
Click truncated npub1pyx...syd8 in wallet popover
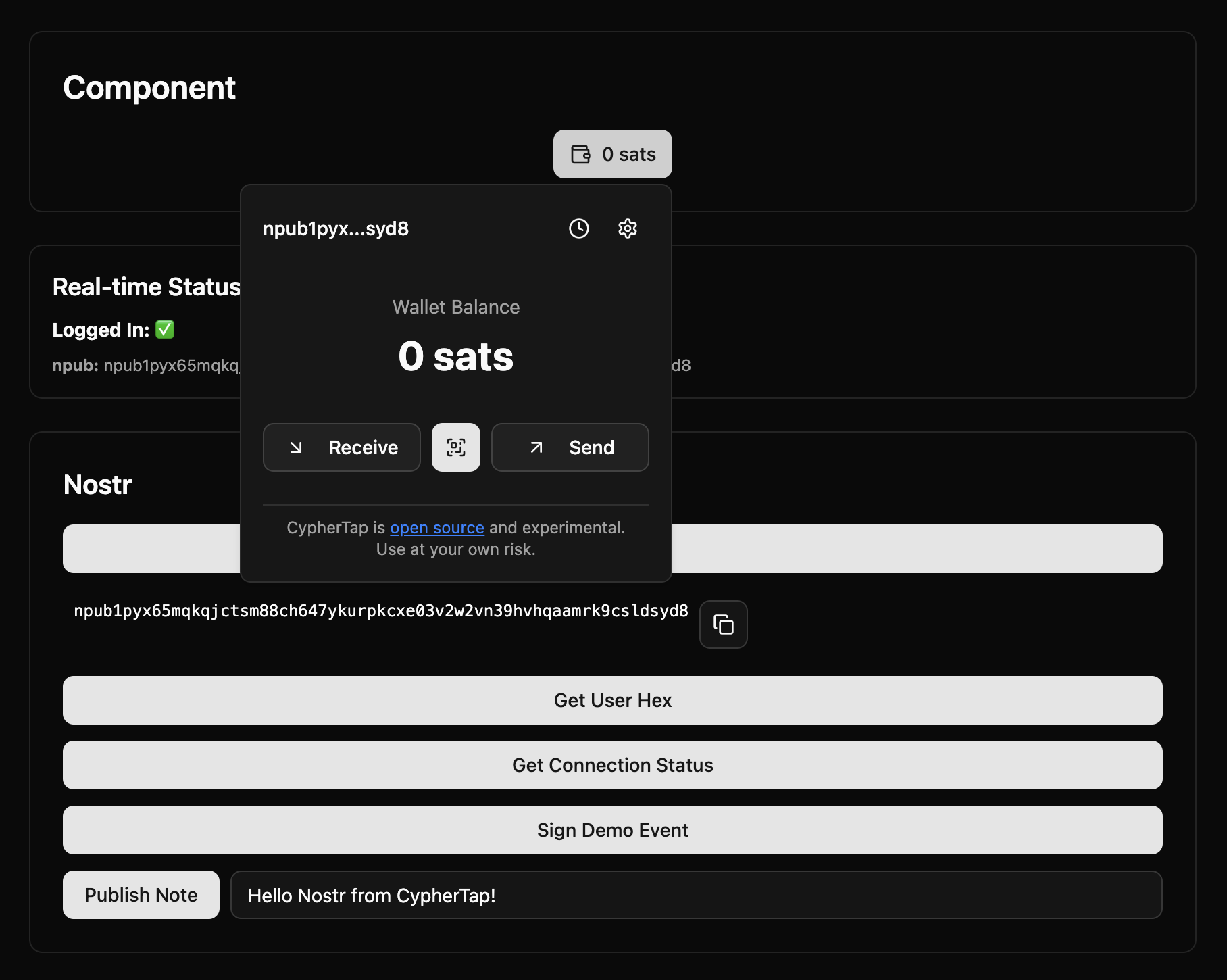tap(336, 229)
